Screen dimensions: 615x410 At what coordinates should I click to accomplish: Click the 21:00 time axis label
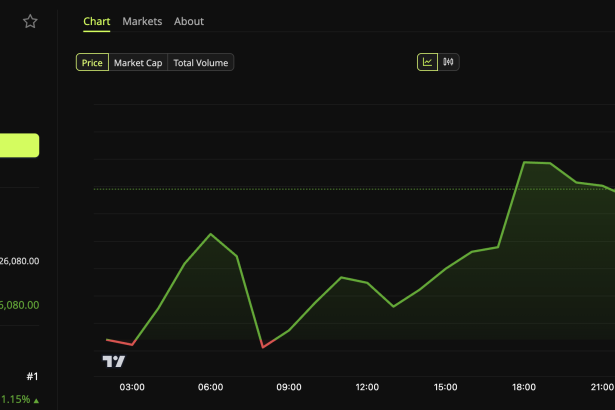(602, 387)
